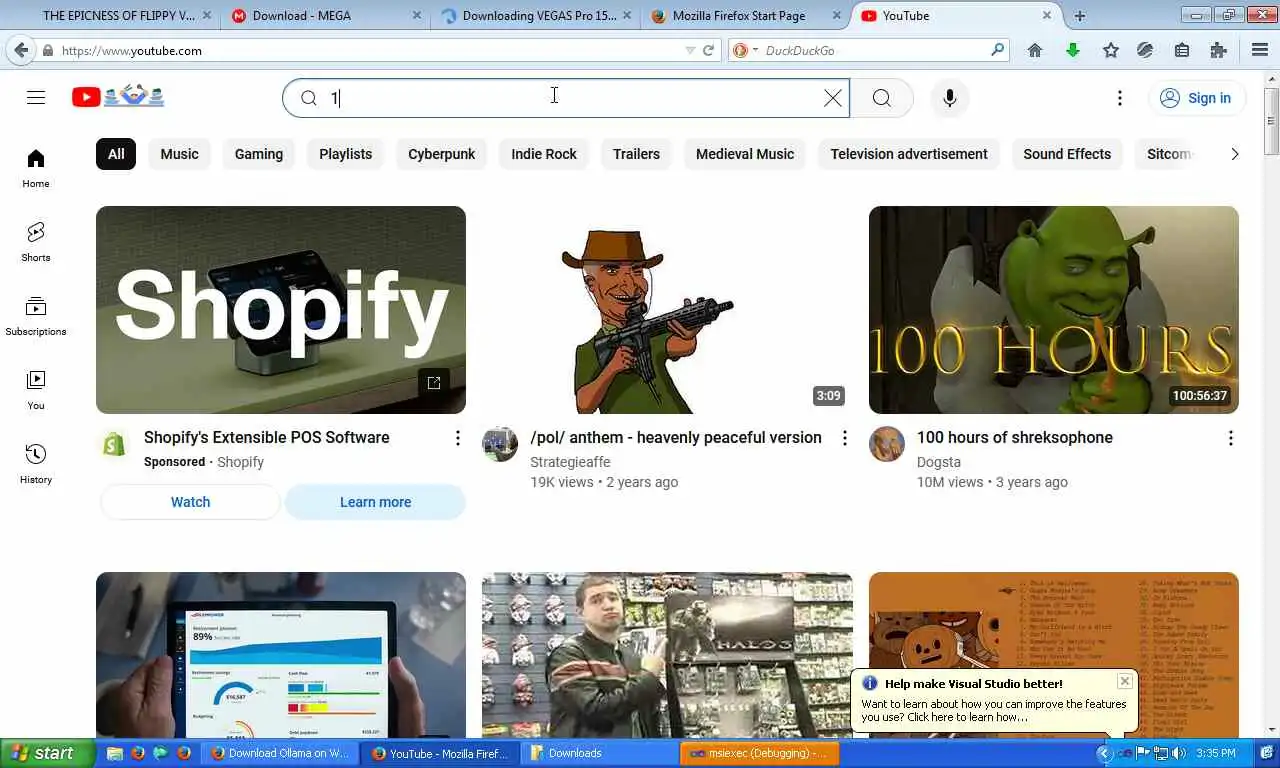Open the Dogsta channel name link
1280x768 pixels.
pyautogui.click(x=939, y=462)
